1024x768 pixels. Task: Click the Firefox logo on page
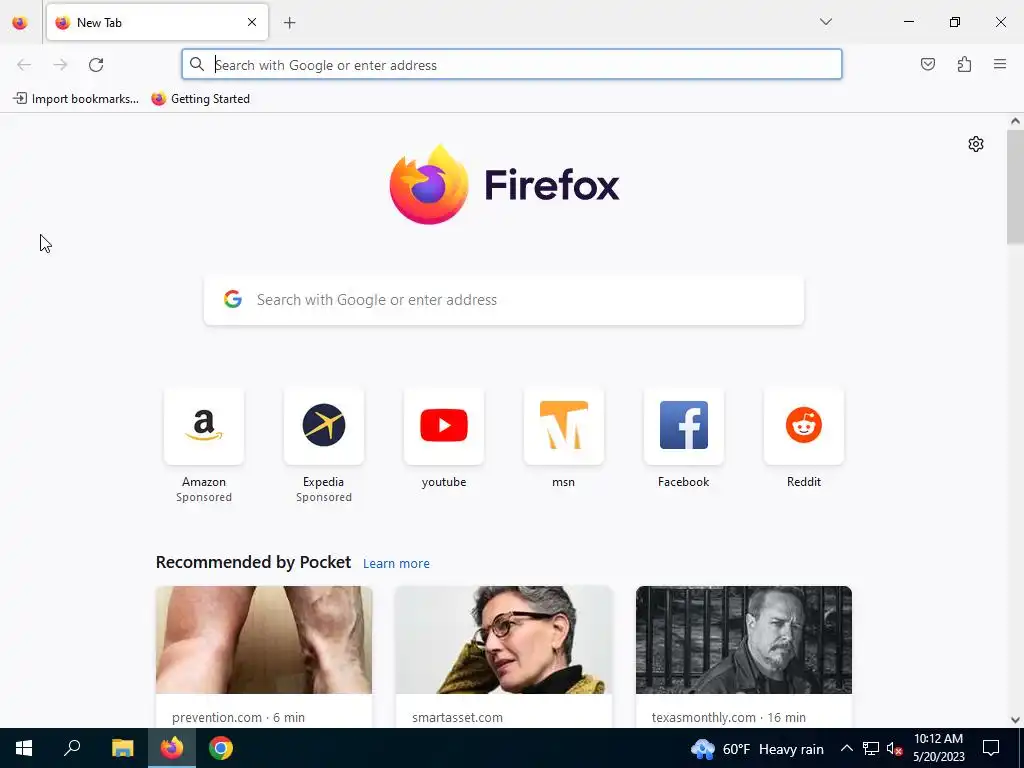[x=504, y=185]
